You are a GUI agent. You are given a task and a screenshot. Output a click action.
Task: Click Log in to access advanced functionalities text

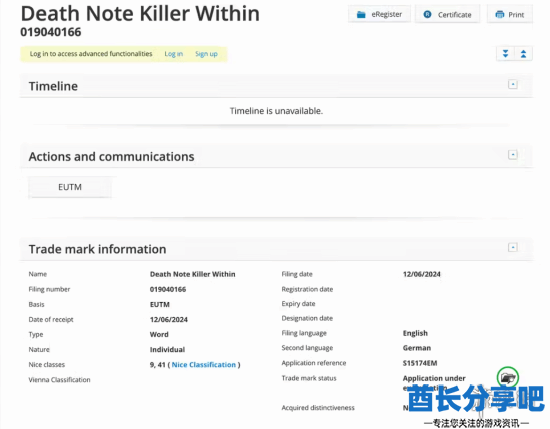pyautogui.click(x=91, y=54)
